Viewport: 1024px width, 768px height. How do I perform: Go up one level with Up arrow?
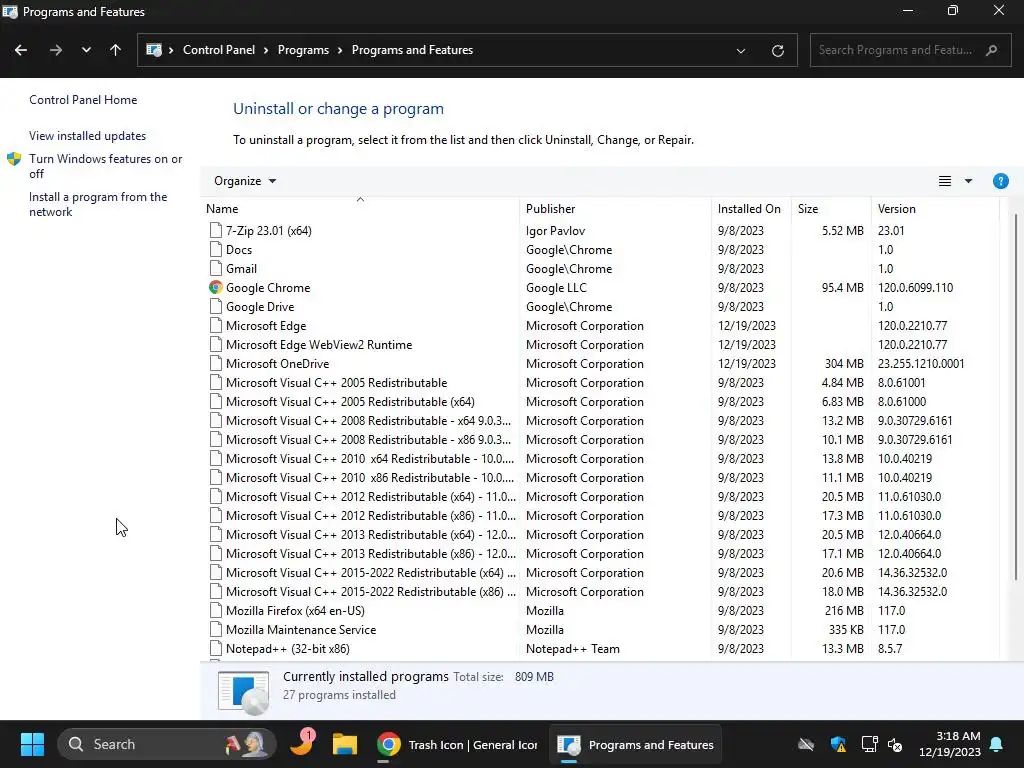[x=116, y=50]
